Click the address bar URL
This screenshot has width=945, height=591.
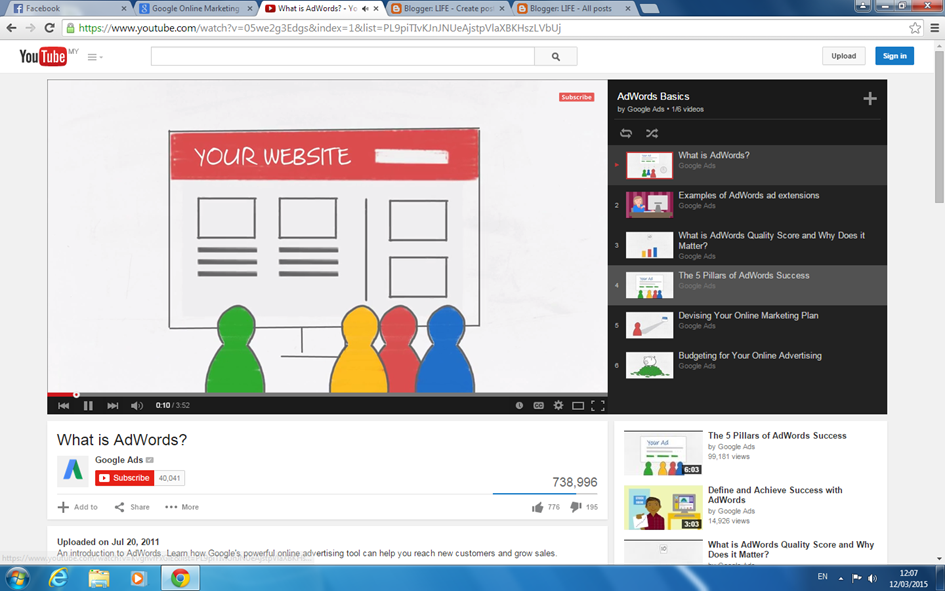(x=319, y=28)
